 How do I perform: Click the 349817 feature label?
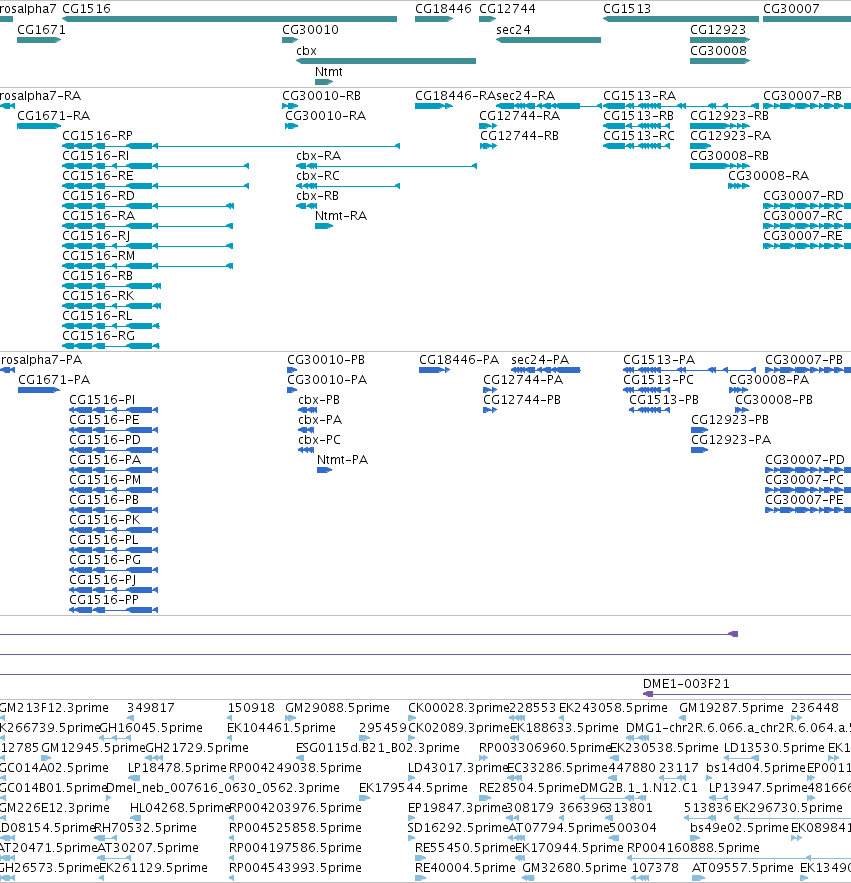tap(151, 708)
